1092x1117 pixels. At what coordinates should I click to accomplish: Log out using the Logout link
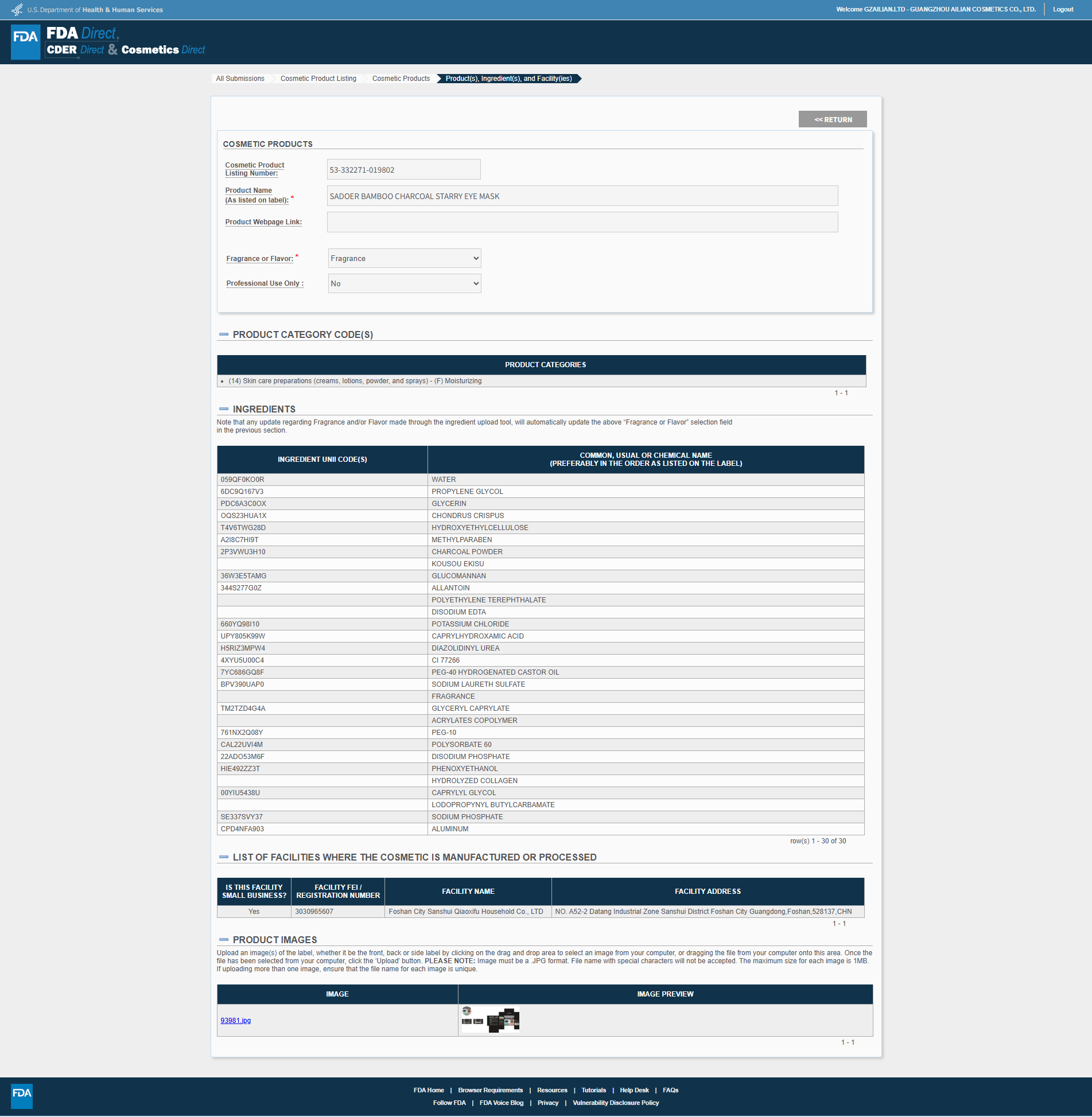point(1063,9)
